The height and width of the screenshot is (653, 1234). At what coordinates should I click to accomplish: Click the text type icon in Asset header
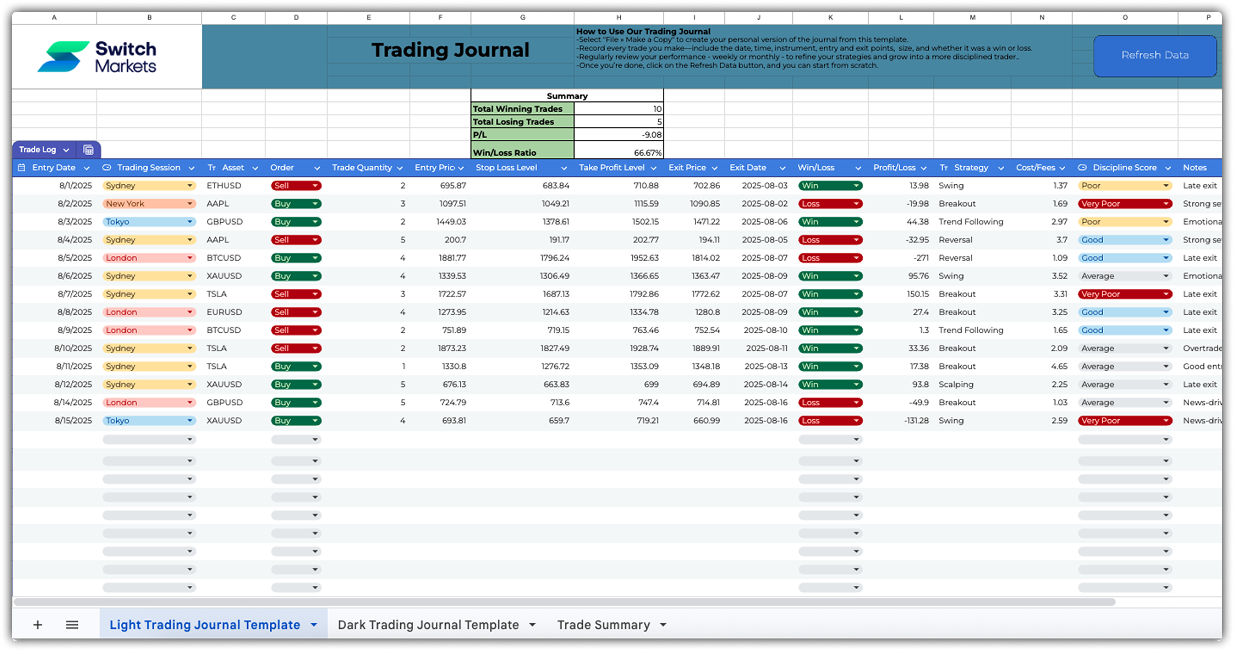[x=212, y=168]
